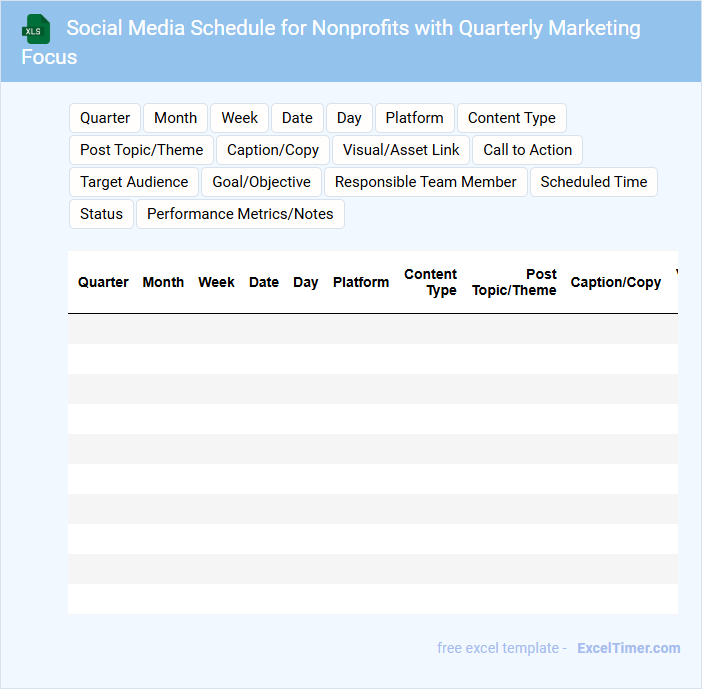Select the Month tag button
This screenshot has width=702, height=689.
[176, 118]
